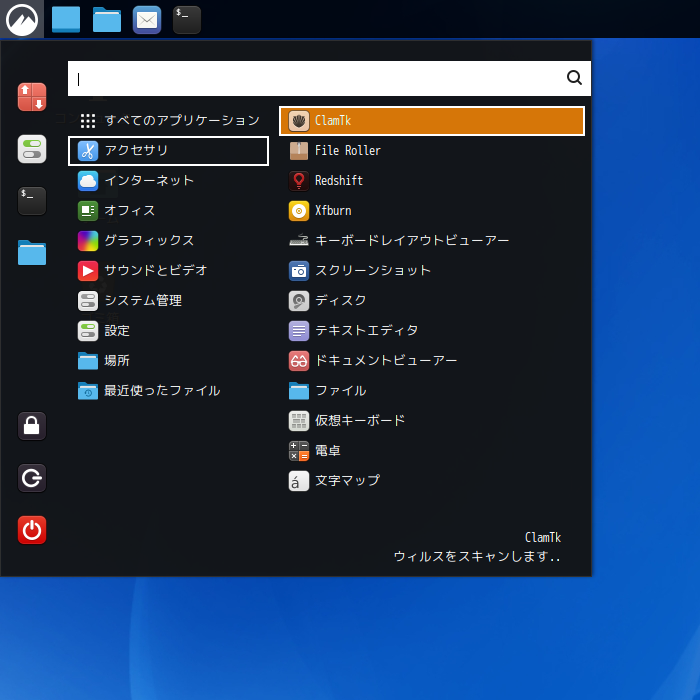This screenshot has width=700, height=700.
Task: Launch 仮想キーボード
Action: click(x=432, y=421)
